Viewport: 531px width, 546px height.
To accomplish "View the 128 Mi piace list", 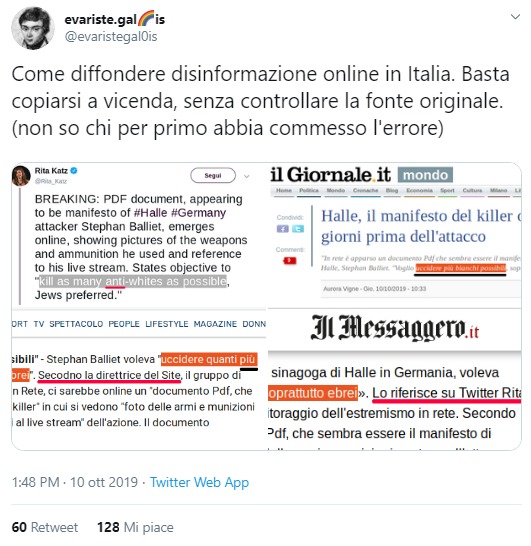I will click(135, 527).
